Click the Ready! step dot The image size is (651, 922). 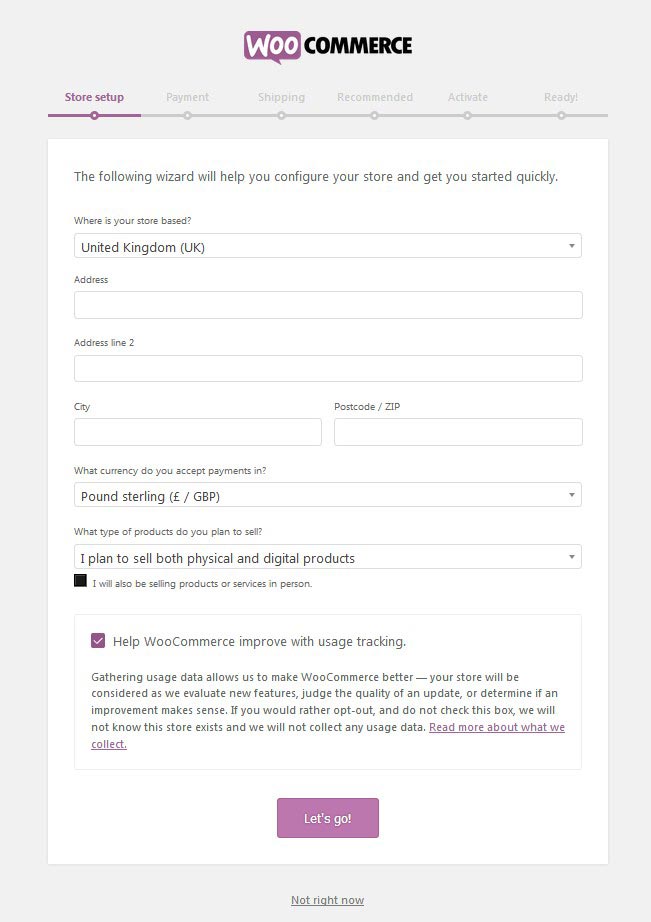[x=561, y=116]
